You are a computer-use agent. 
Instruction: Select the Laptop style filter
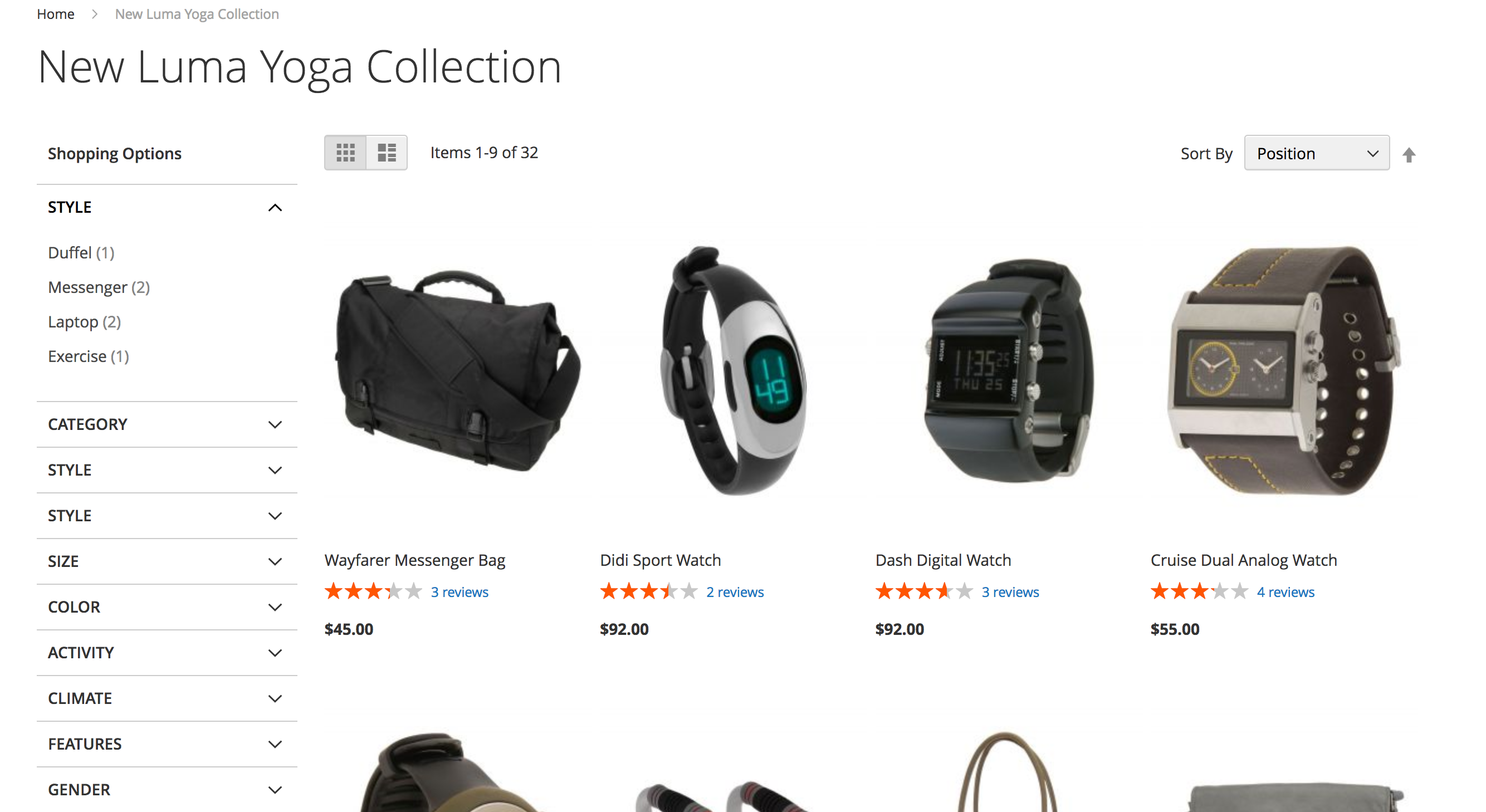tap(84, 322)
